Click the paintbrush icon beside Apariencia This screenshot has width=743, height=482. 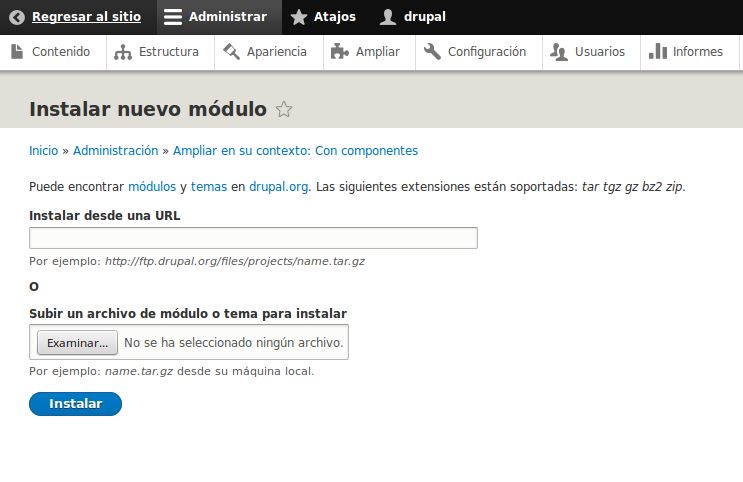[231, 52]
